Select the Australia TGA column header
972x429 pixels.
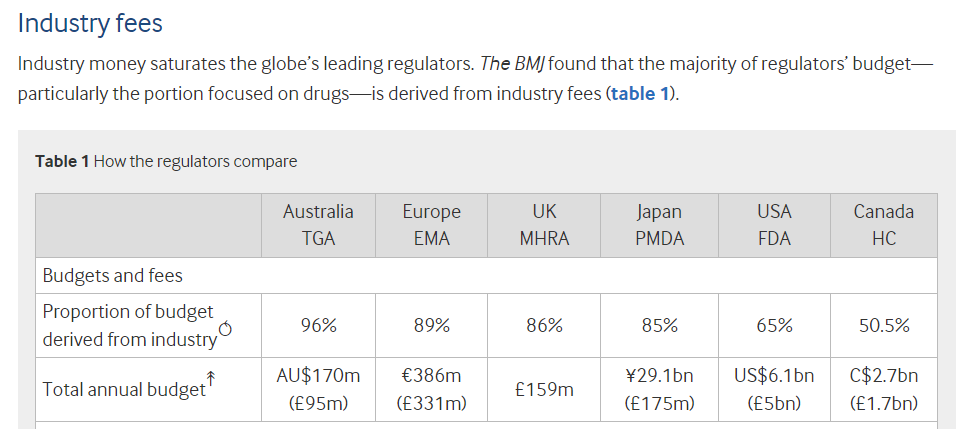(318, 226)
